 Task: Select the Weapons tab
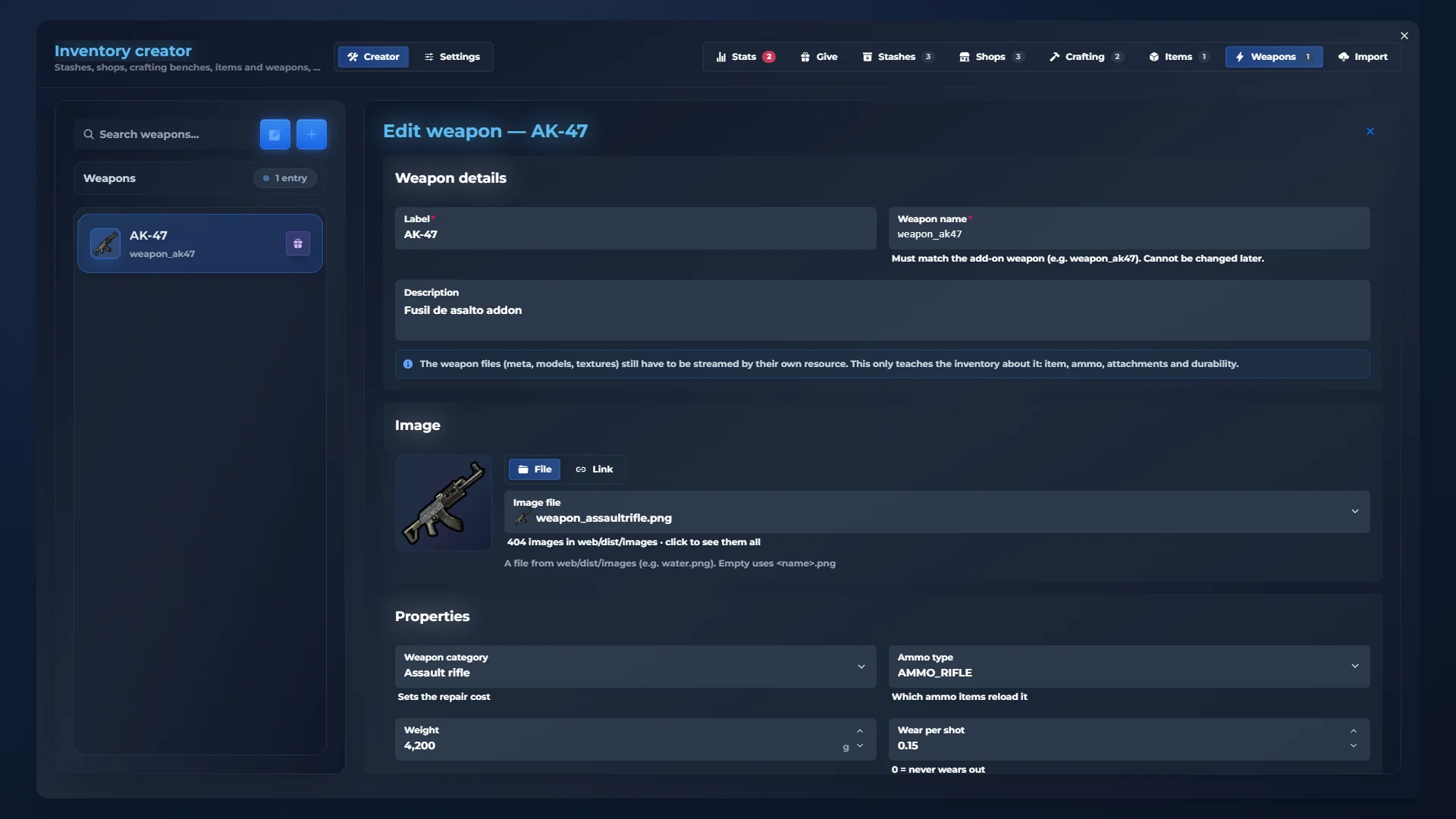(1274, 57)
